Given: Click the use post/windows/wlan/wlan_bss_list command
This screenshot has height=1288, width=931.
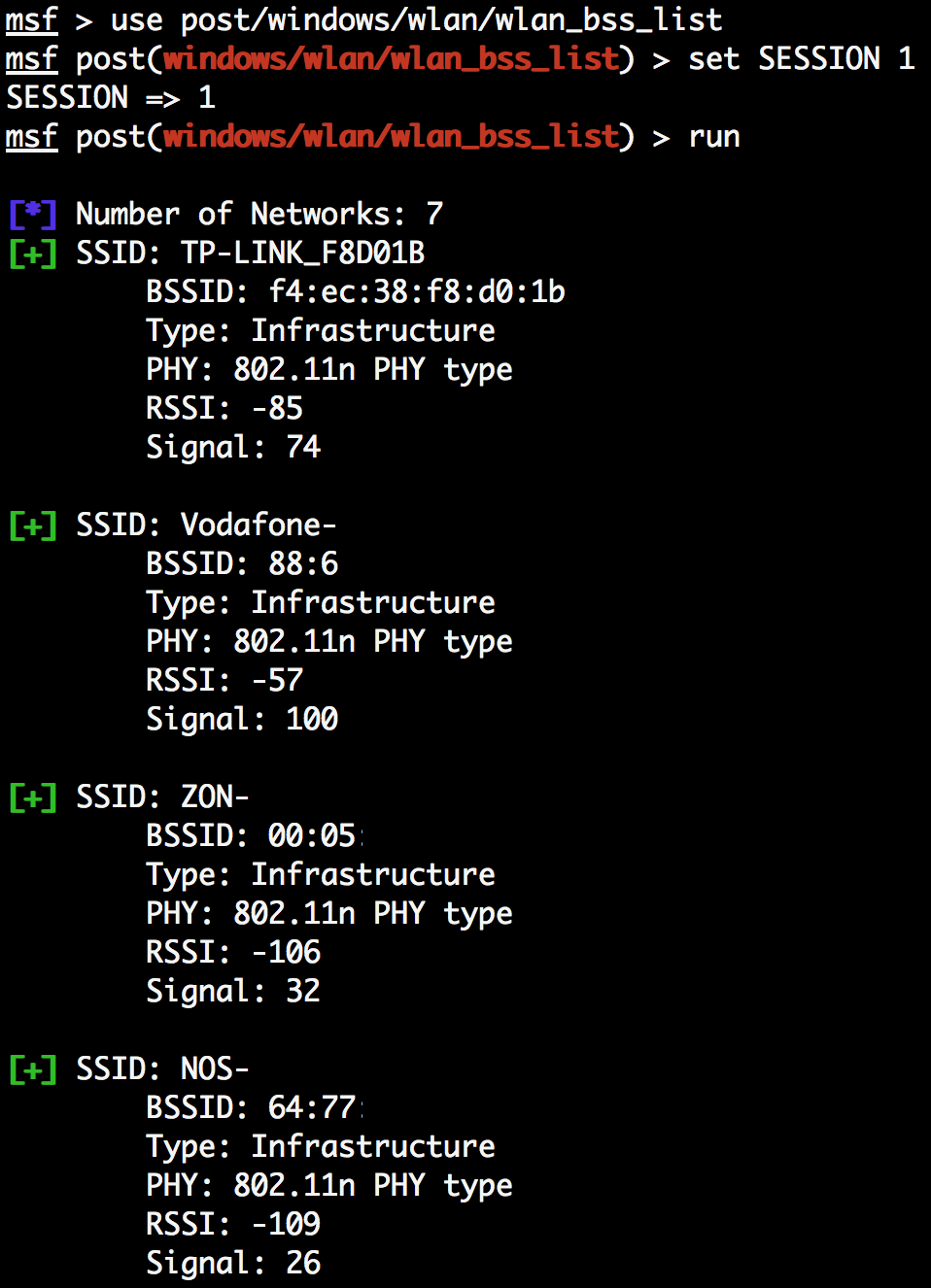Looking at the screenshot, I should point(417,20).
